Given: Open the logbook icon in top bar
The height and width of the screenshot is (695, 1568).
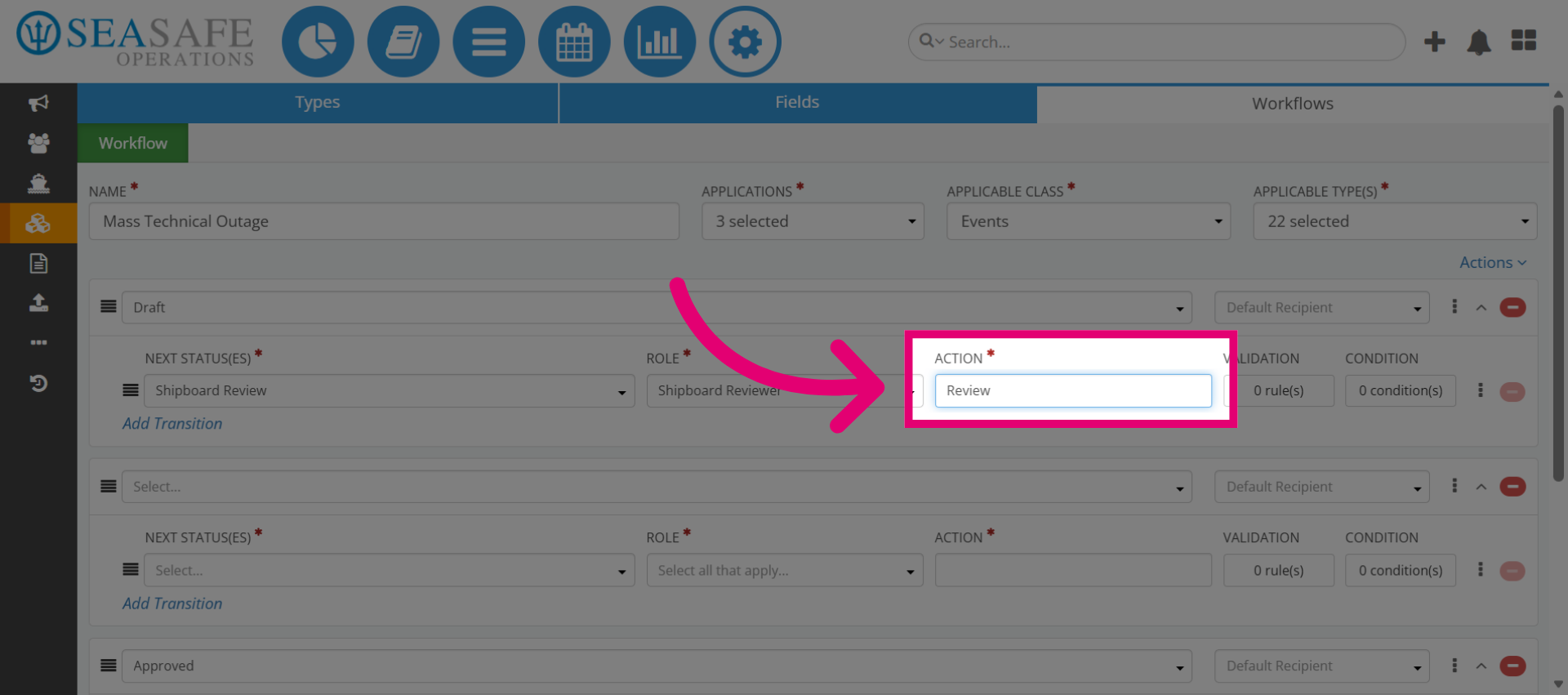Looking at the screenshot, I should [403, 42].
